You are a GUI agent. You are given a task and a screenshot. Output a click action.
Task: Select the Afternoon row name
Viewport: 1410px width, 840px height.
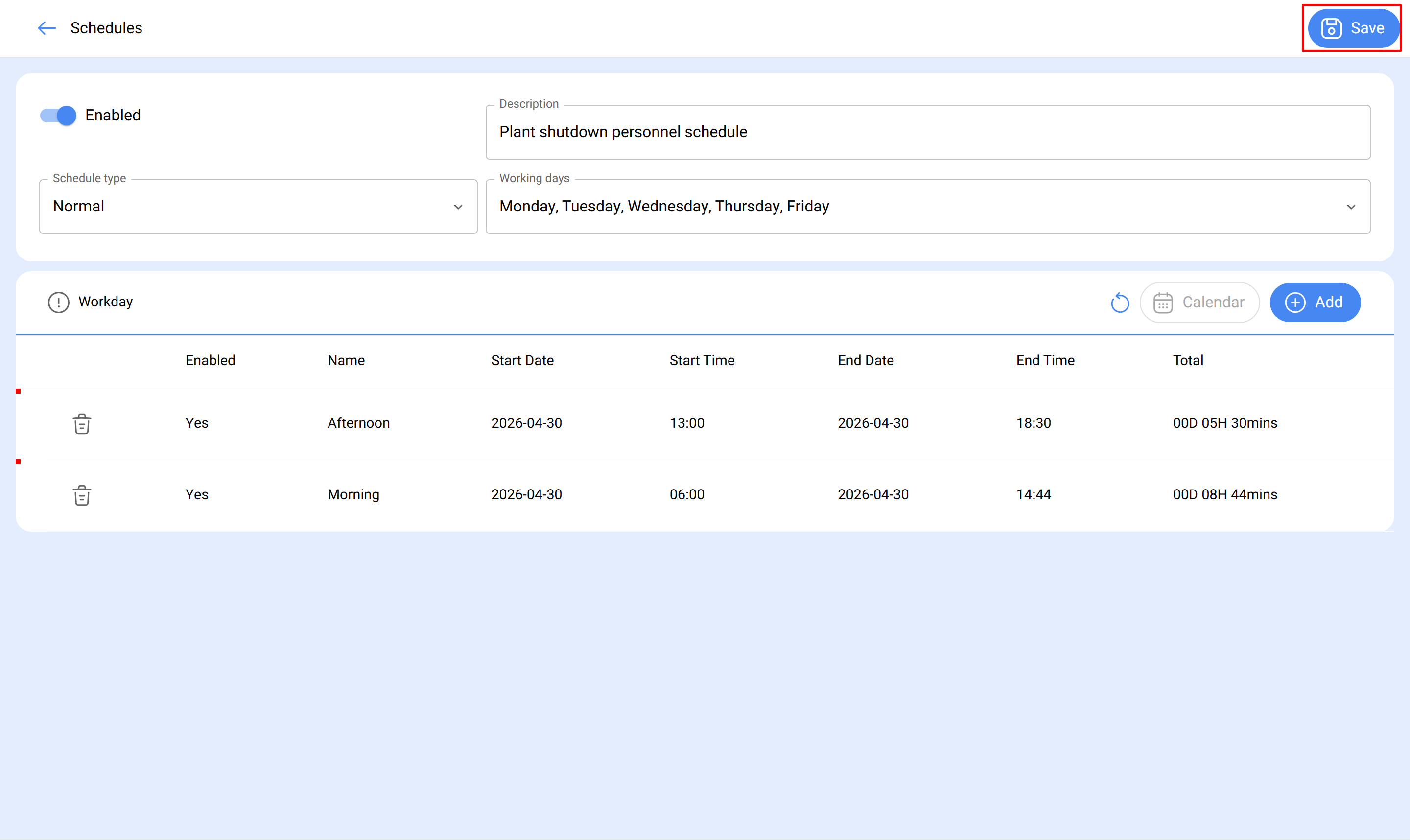358,423
